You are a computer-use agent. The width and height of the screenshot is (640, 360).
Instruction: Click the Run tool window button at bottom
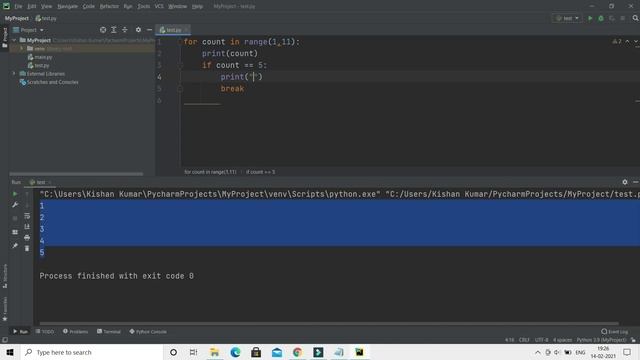pyautogui.click(x=20, y=331)
